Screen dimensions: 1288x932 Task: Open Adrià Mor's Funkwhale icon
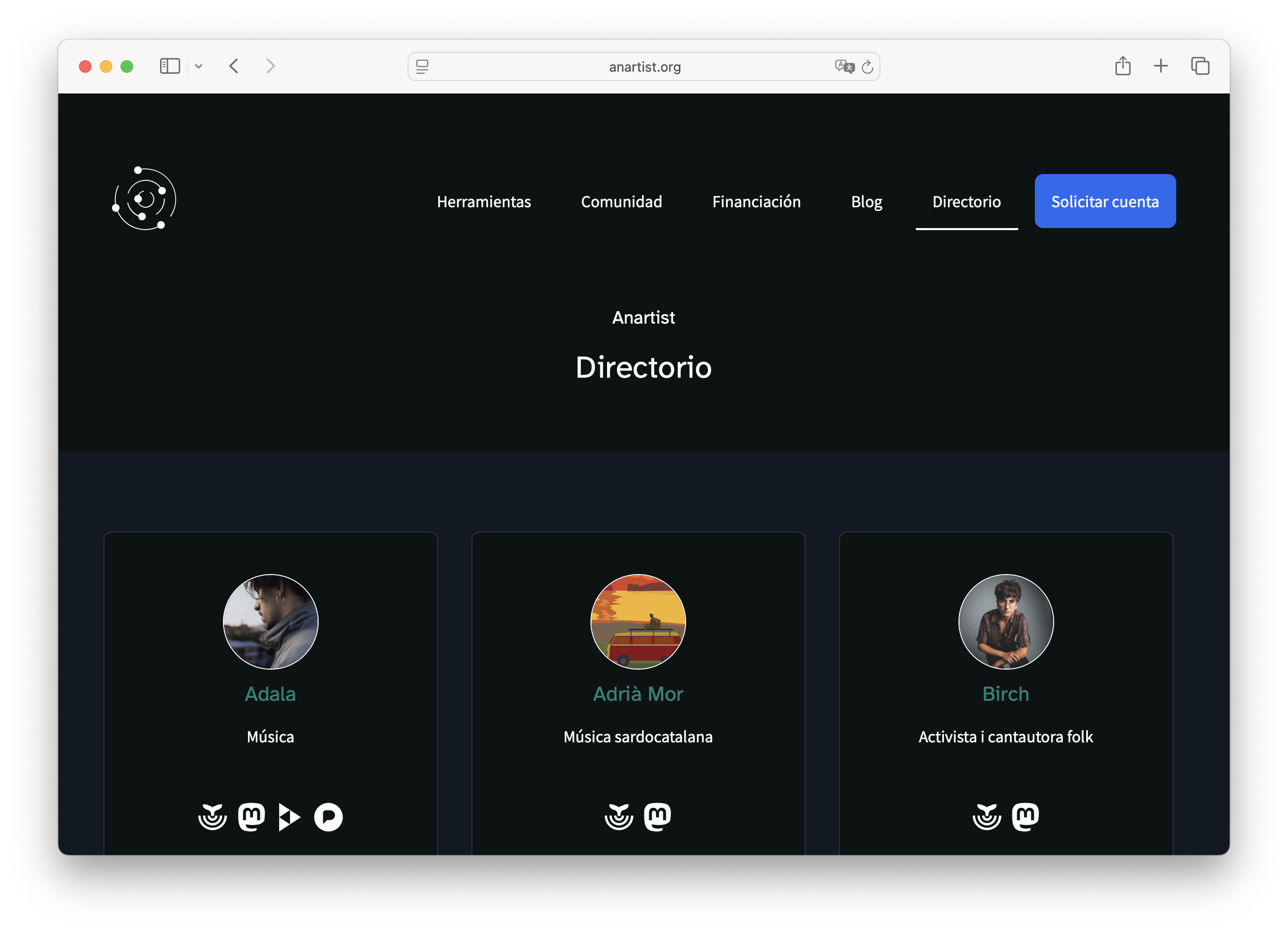pos(619,817)
